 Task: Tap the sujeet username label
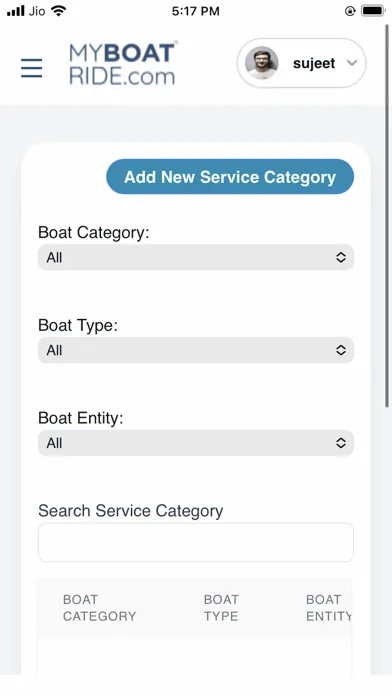[314, 63]
